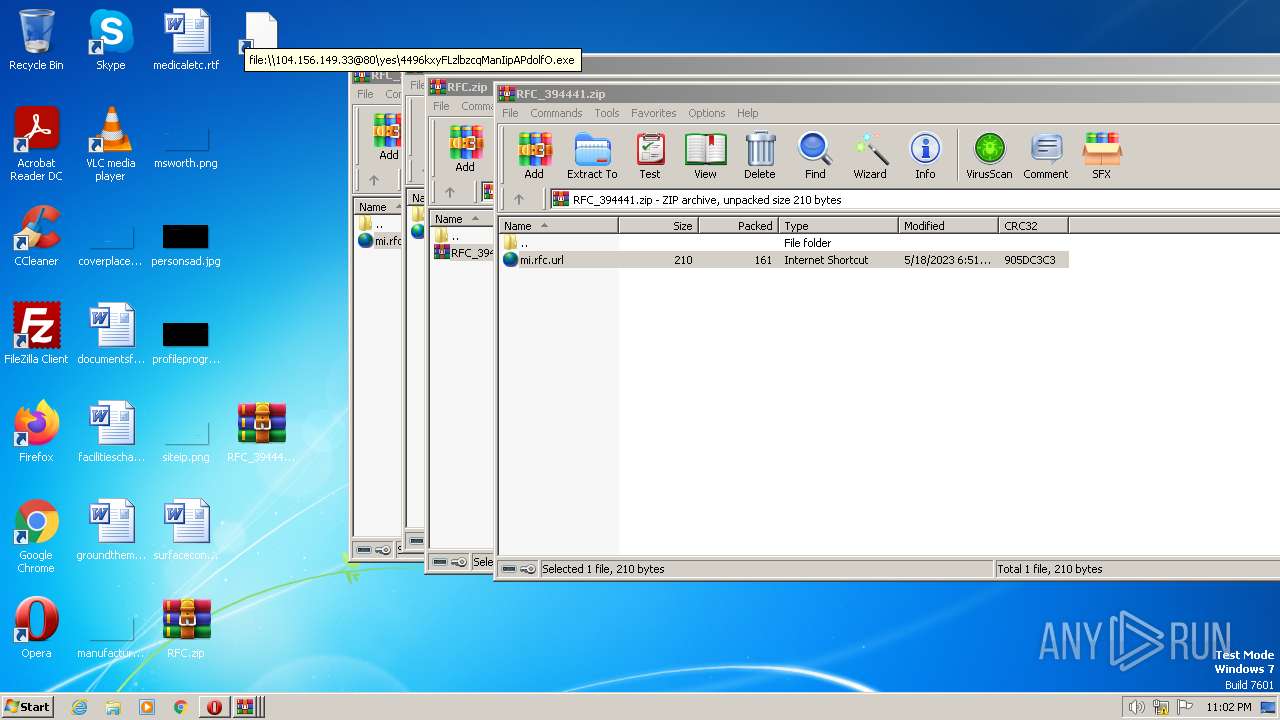
Task: Sort by the Modified column header
Action: coord(948,226)
